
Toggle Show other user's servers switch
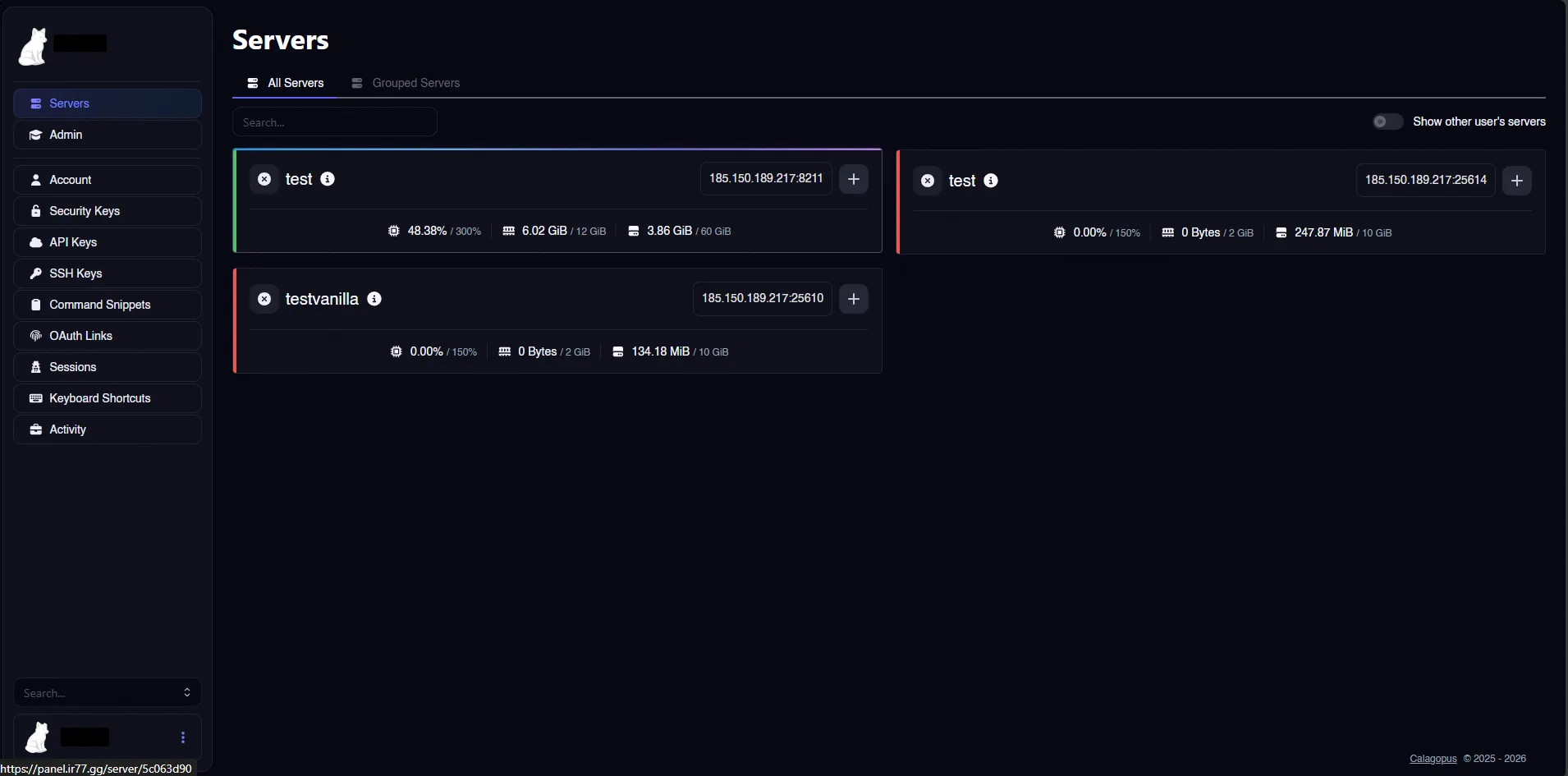[x=1387, y=122]
